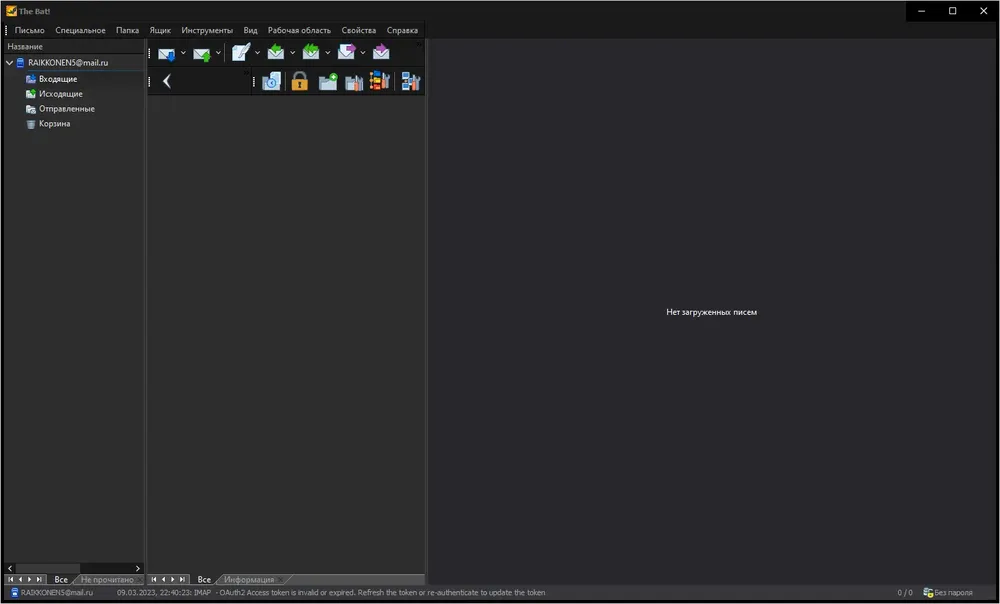Click the folder pane horizontal scrollbar thumb
This screenshot has height=604, width=1000.
point(48,568)
